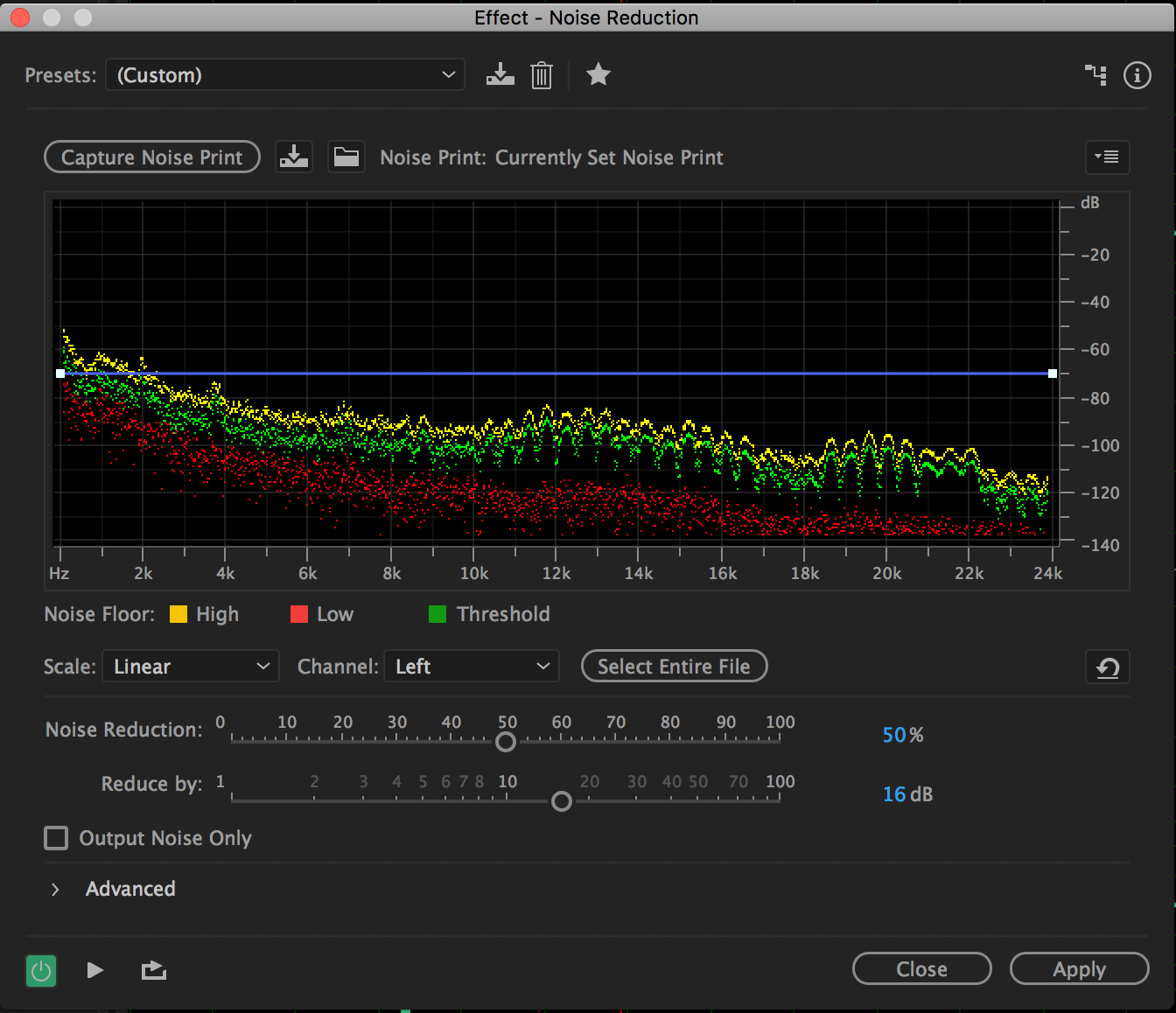Reset the noise floor curve
This screenshot has width=1176, height=1013.
tap(1107, 667)
